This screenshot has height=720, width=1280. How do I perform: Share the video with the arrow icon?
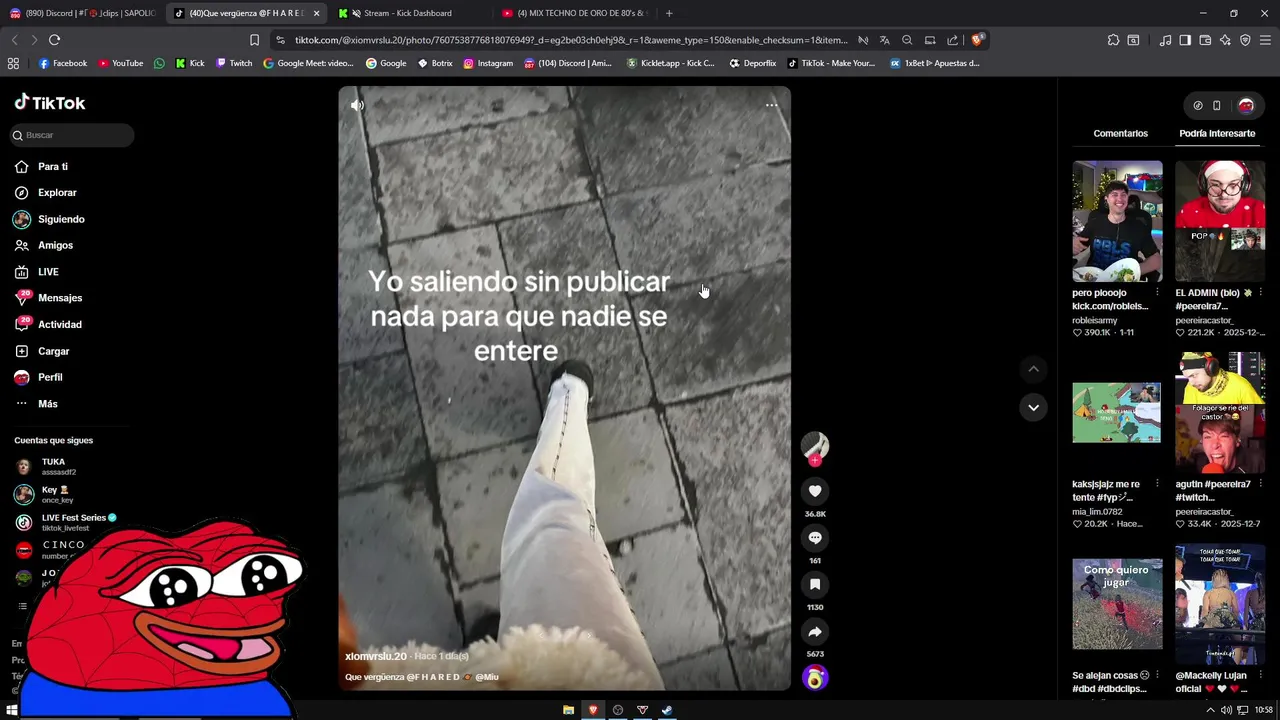(815, 632)
